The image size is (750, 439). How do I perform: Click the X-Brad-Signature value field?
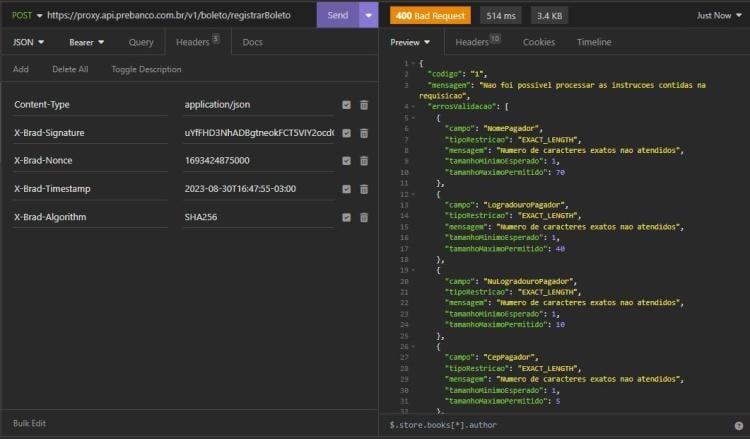[259, 133]
